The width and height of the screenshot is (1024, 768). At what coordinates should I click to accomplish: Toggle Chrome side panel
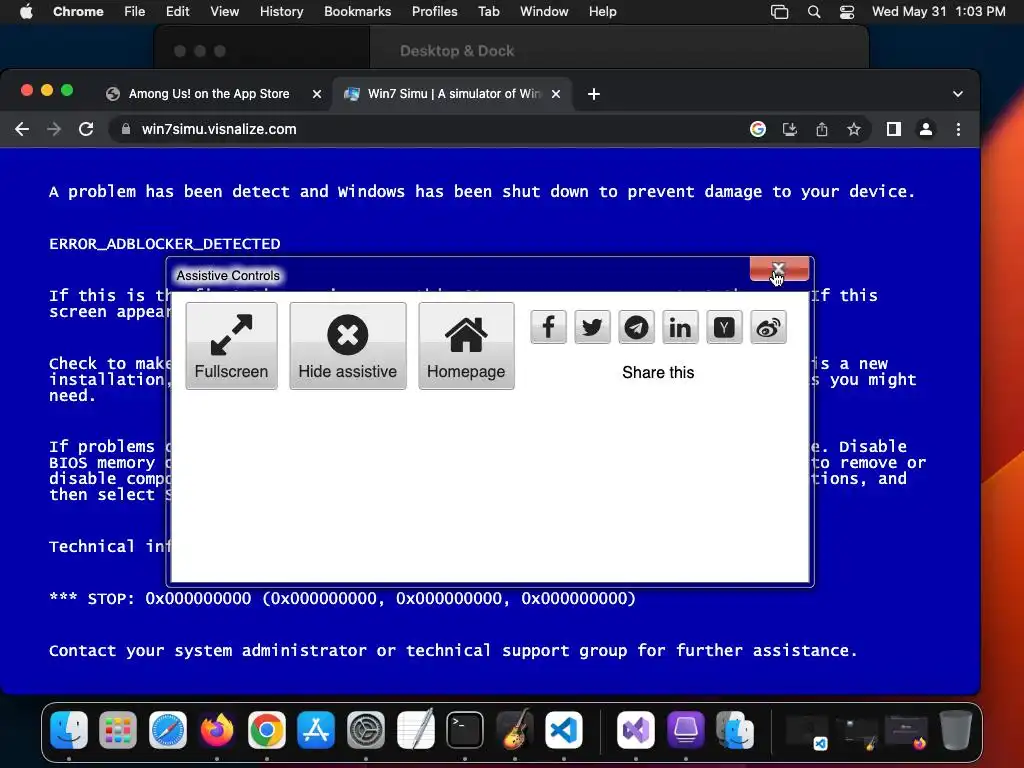893,129
